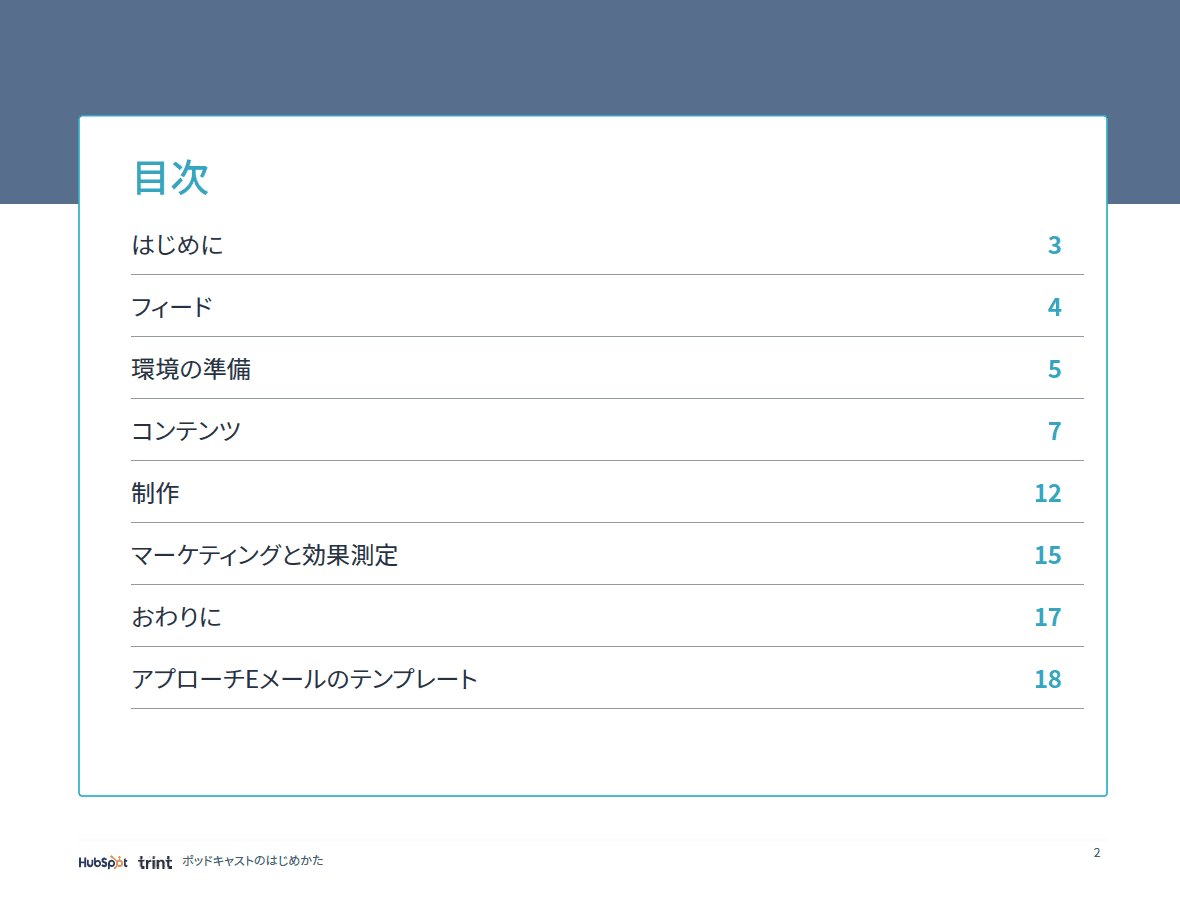The width and height of the screenshot is (1180, 912).
Task: Open マーケティングと効果測定 section
Action: coord(265,555)
